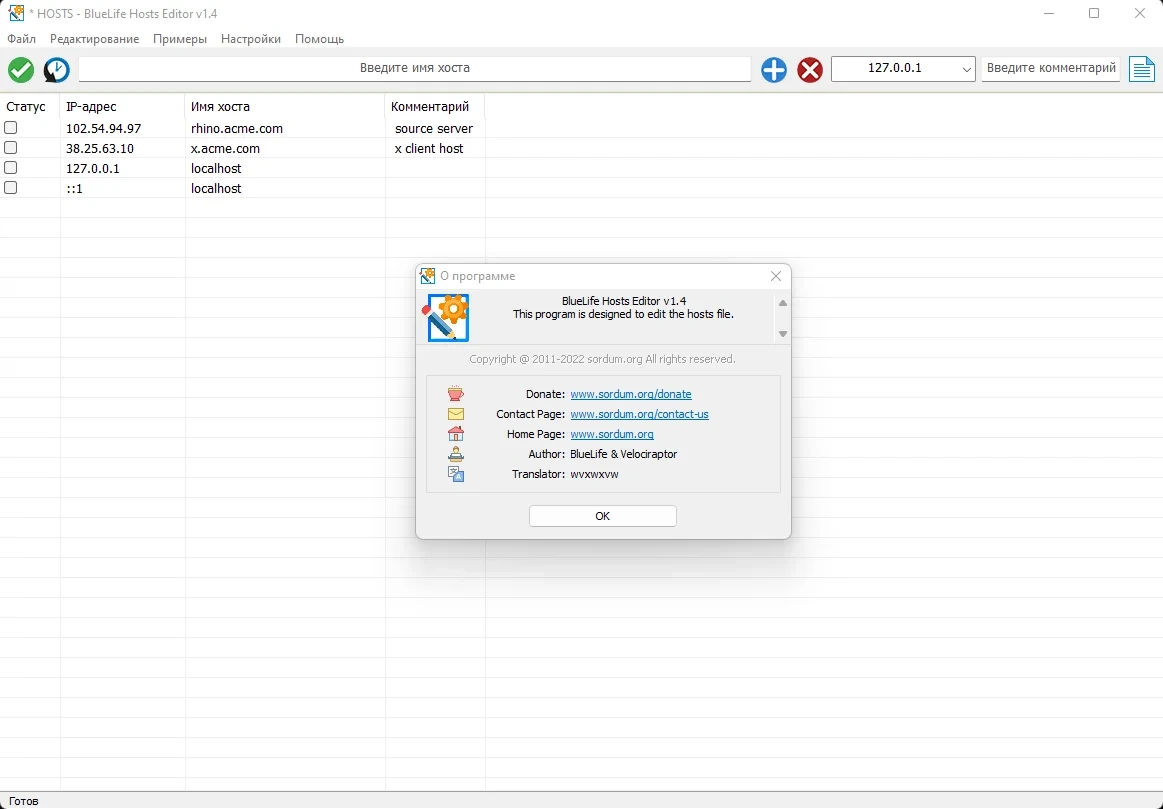
Task: Open the www.sordum.org home page link
Action: coord(612,434)
